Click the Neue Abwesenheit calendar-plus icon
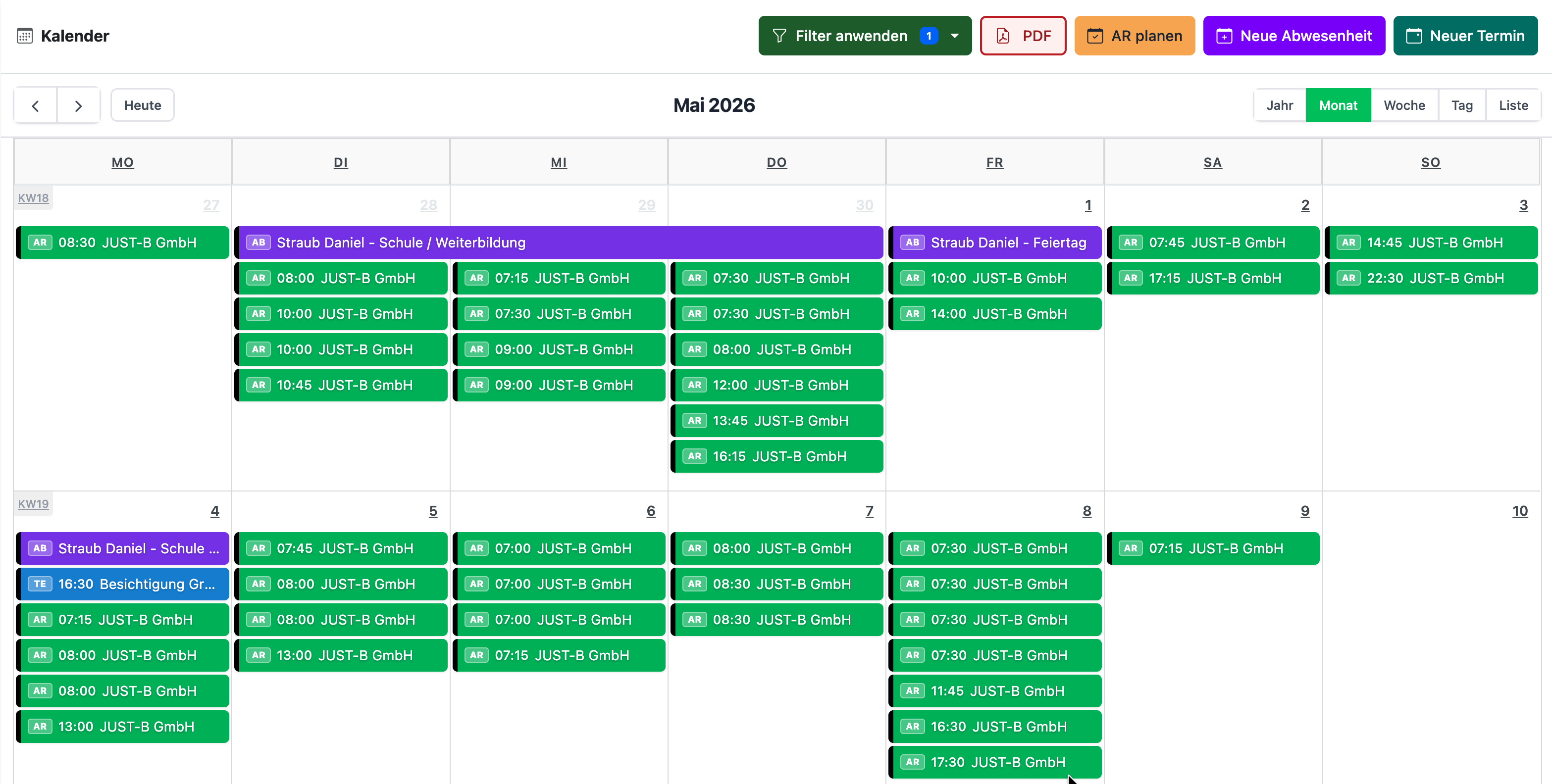1552x784 pixels. pos(1224,36)
